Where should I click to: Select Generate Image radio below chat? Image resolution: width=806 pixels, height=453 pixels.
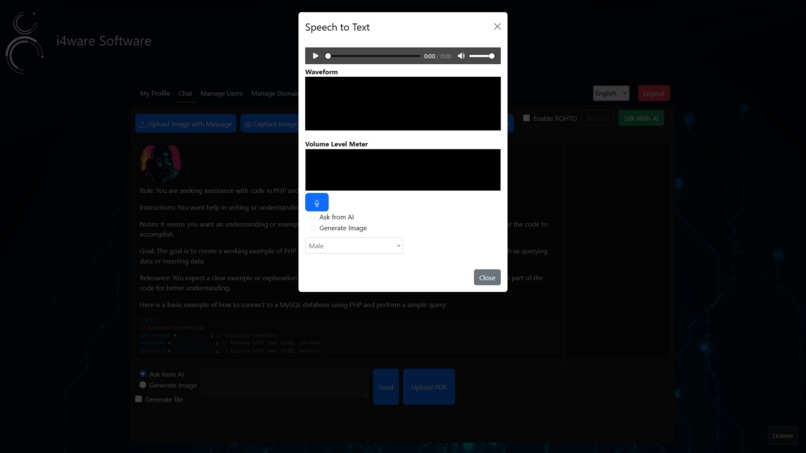[x=142, y=385]
